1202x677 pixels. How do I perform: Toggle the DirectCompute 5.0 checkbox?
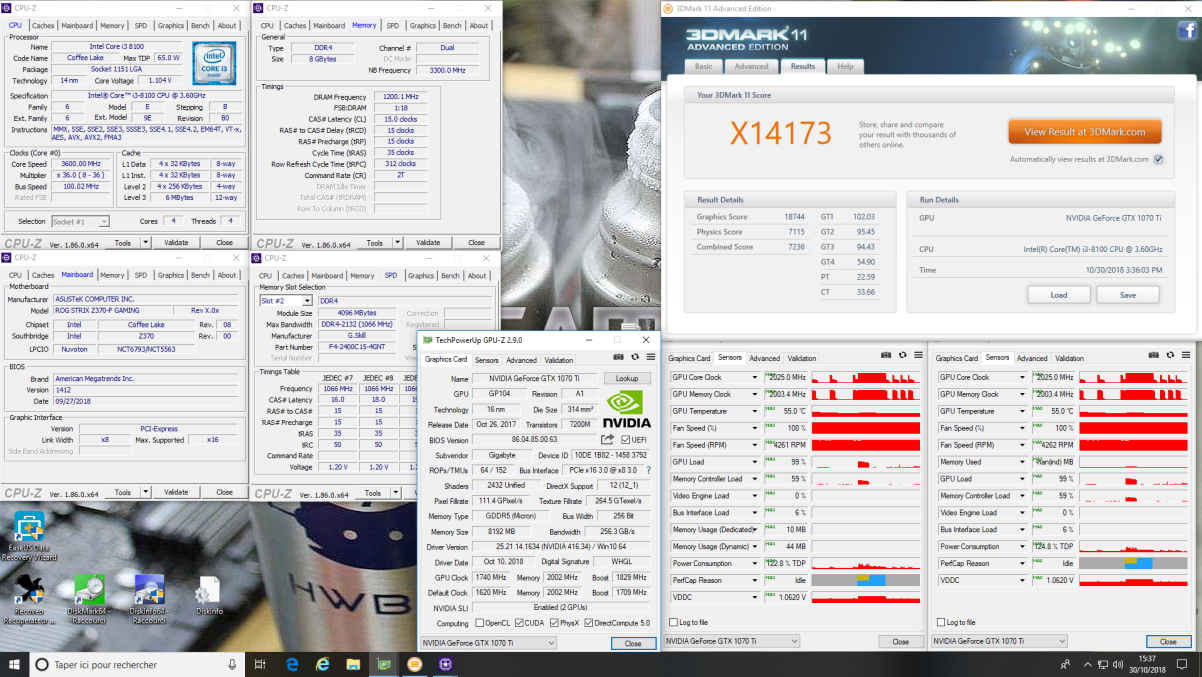click(x=589, y=623)
